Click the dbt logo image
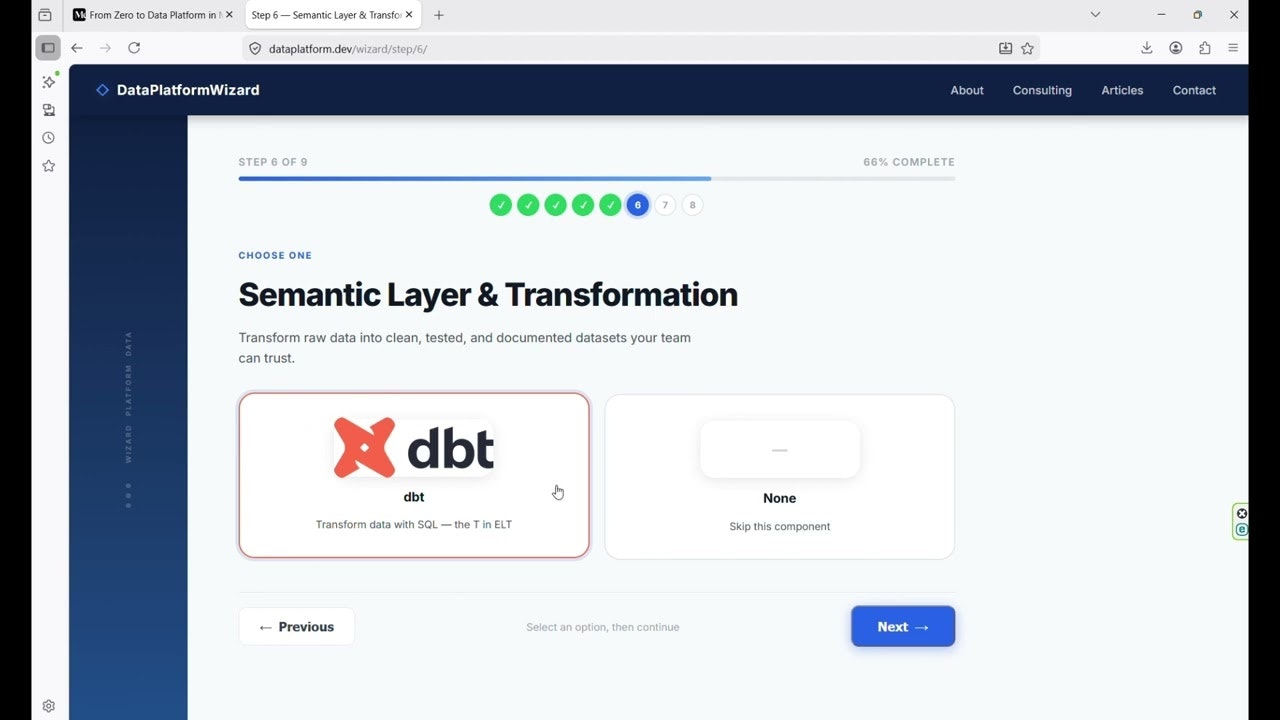This screenshot has height=720, width=1280. point(414,447)
